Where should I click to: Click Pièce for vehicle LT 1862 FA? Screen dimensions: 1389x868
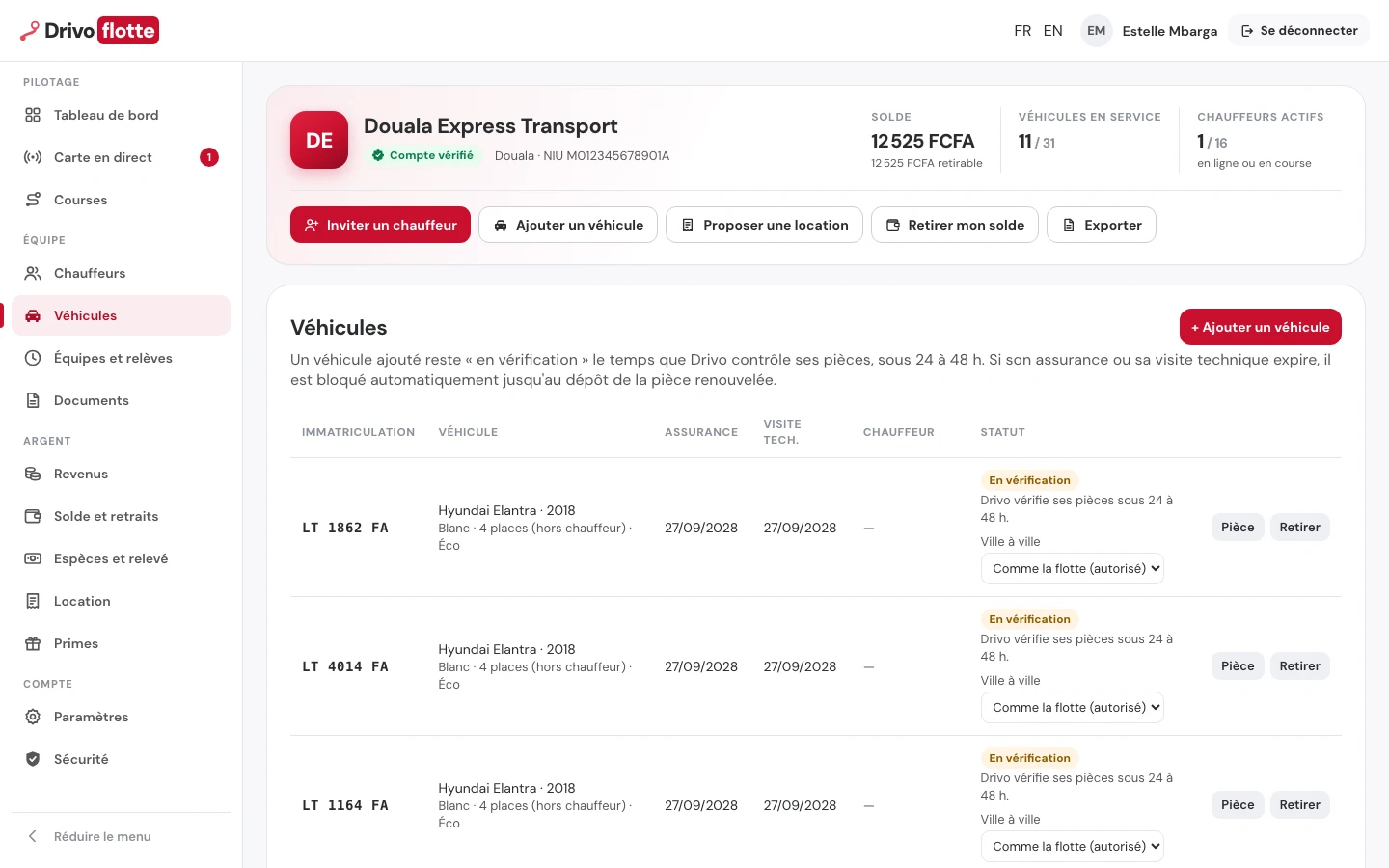click(1238, 528)
